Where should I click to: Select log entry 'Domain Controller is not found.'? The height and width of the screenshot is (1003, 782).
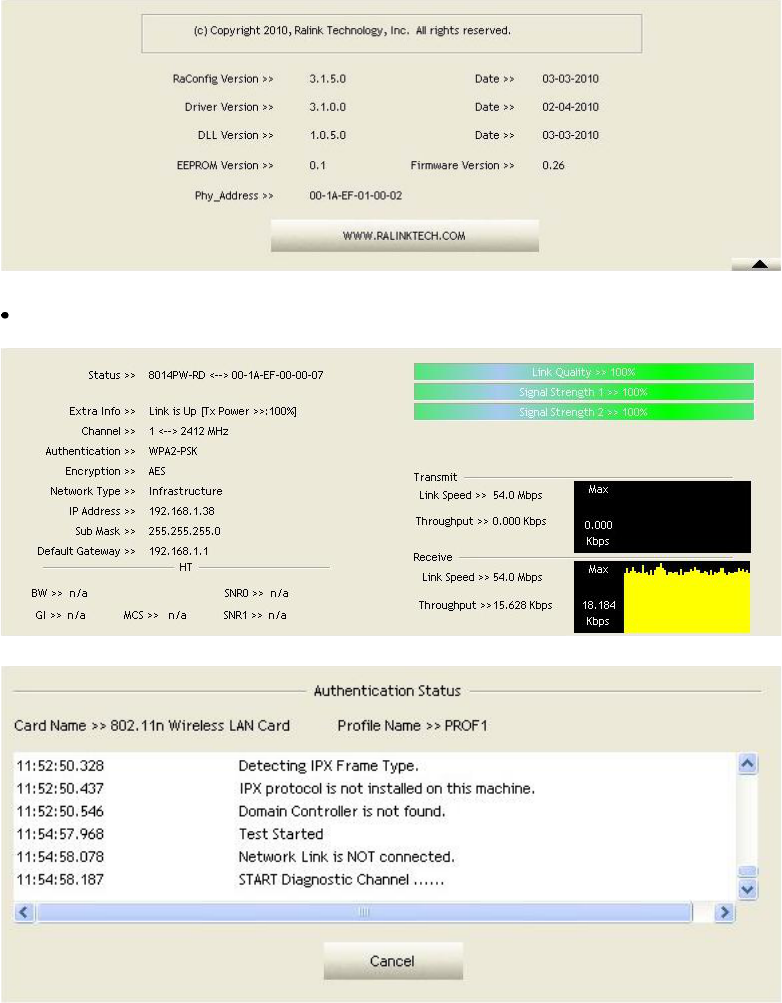(x=341, y=811)
